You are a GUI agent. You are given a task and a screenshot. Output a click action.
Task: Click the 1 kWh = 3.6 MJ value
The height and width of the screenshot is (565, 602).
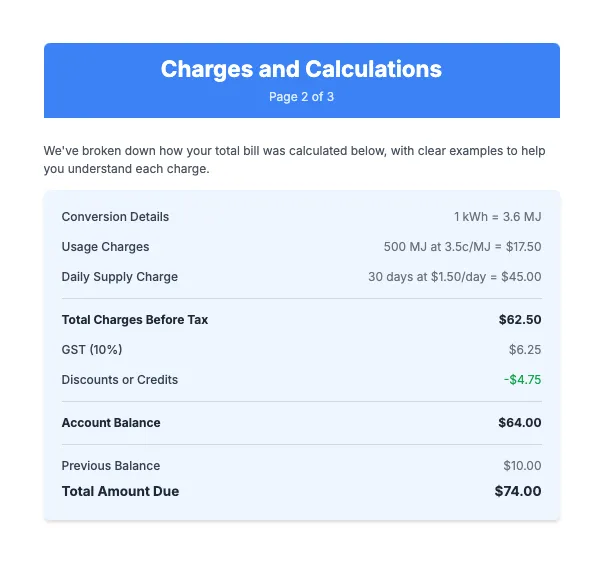pyautogui.click(x=497, y=217)
